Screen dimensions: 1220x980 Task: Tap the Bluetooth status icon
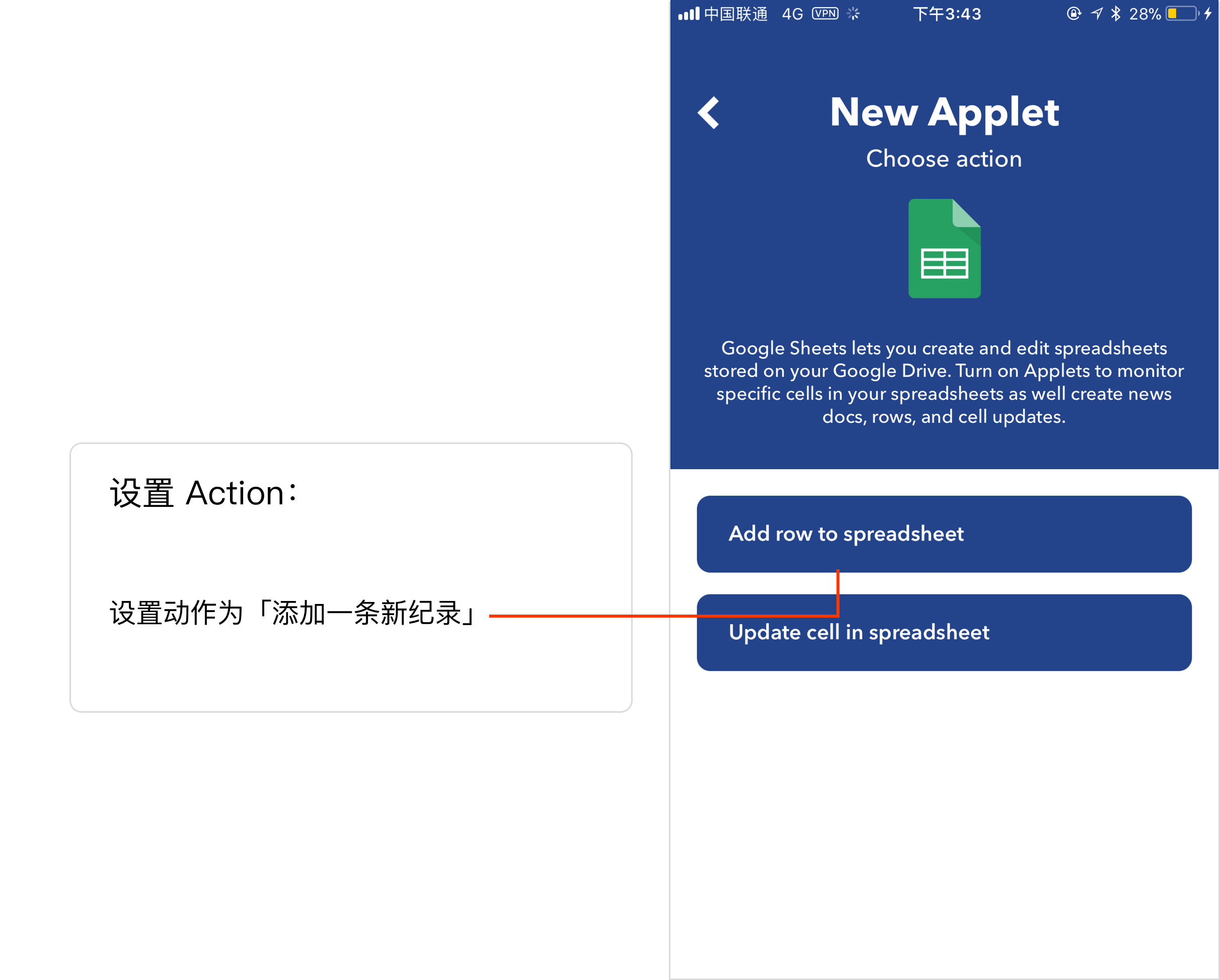1115,14
